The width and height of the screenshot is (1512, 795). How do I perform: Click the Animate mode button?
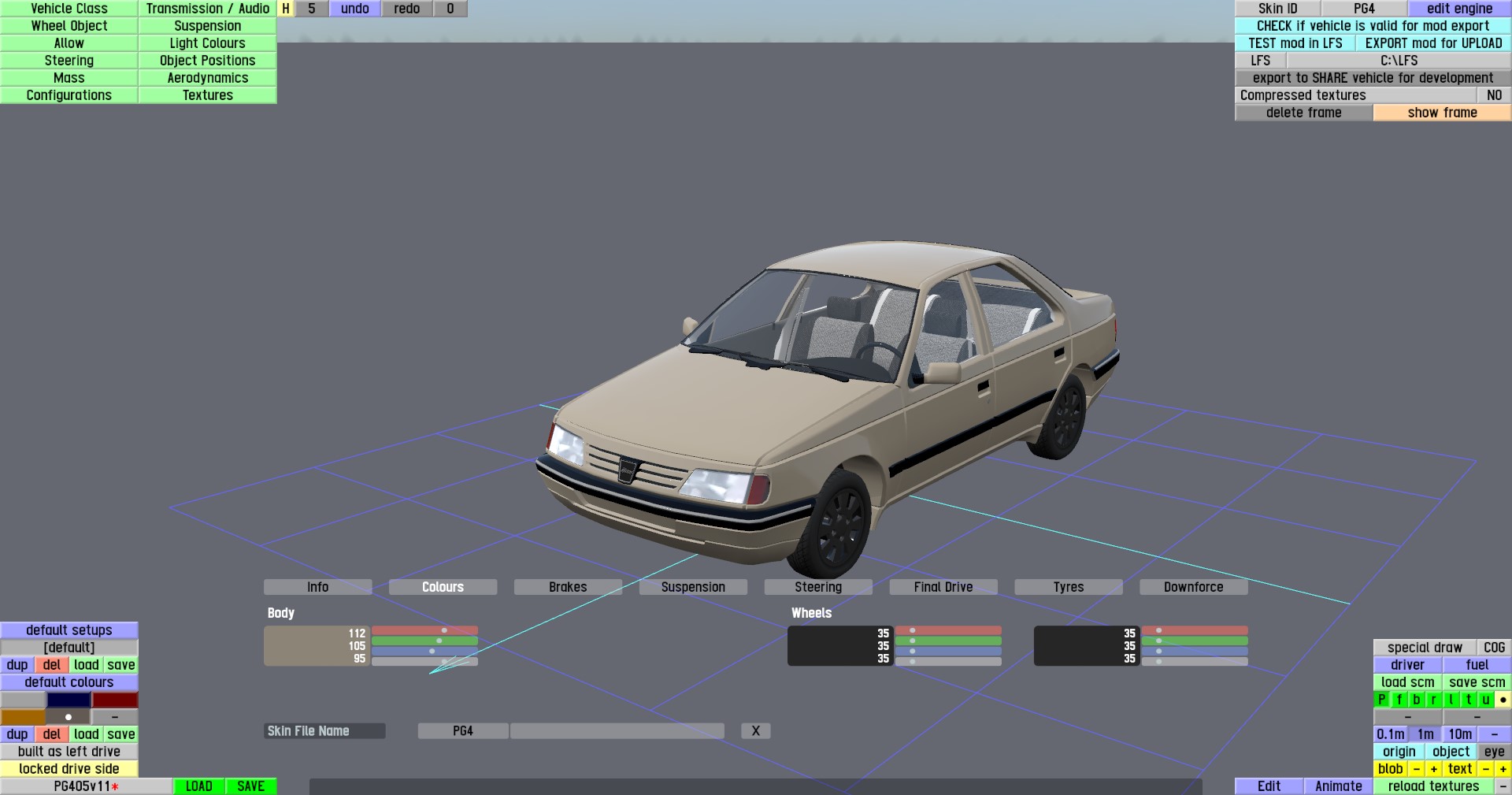click(1339, 786)
